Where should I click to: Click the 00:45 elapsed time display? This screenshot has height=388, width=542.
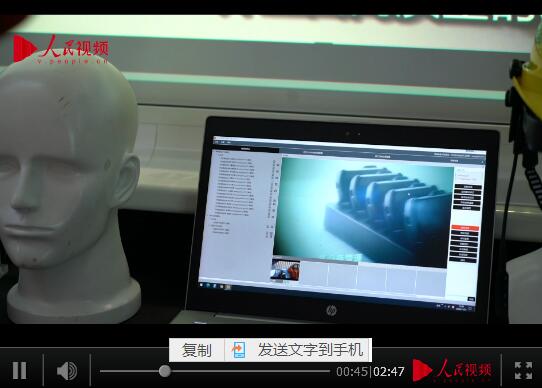pos(352,372)
